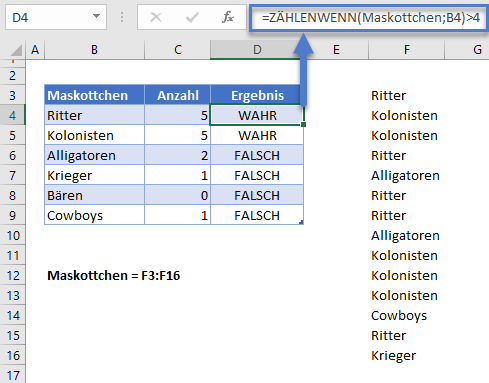Select row 3 header
Viewport: 489px width, 383px height.
click(13, 95)
